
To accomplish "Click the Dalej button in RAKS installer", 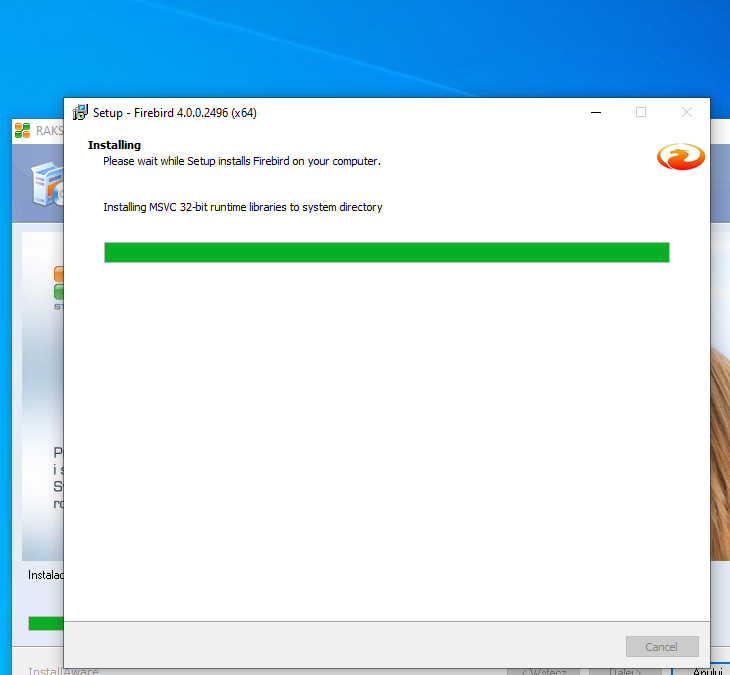I will click(625, 671).
